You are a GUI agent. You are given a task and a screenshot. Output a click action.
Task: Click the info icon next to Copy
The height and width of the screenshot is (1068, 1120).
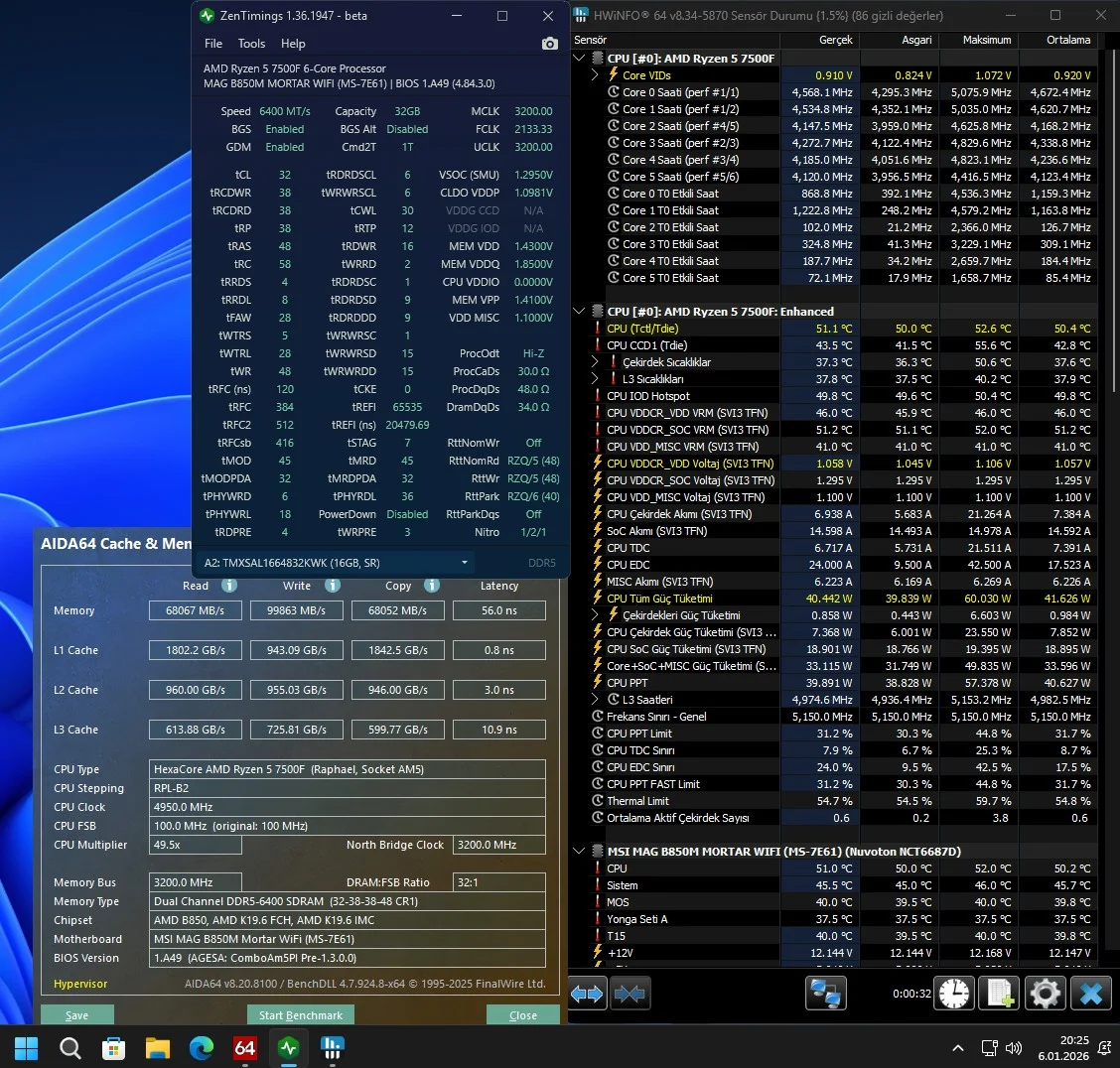pyautogui.click(x=432, y=586)
